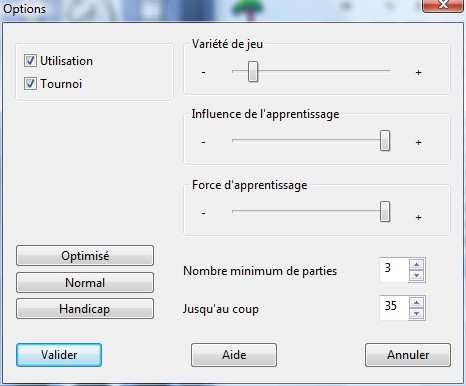Click the Optimisé preset button

(85, 256)
